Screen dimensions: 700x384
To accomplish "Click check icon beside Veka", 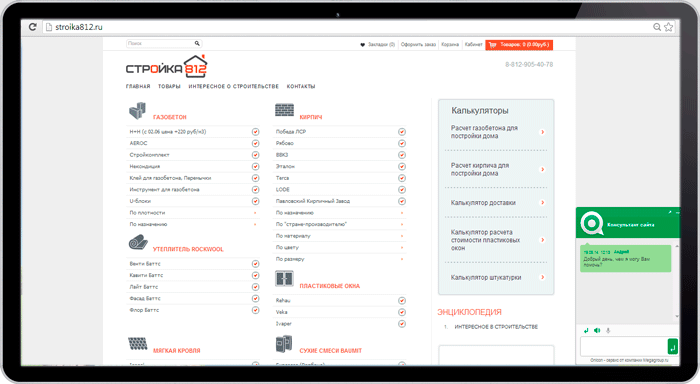I will coord(402,312).
